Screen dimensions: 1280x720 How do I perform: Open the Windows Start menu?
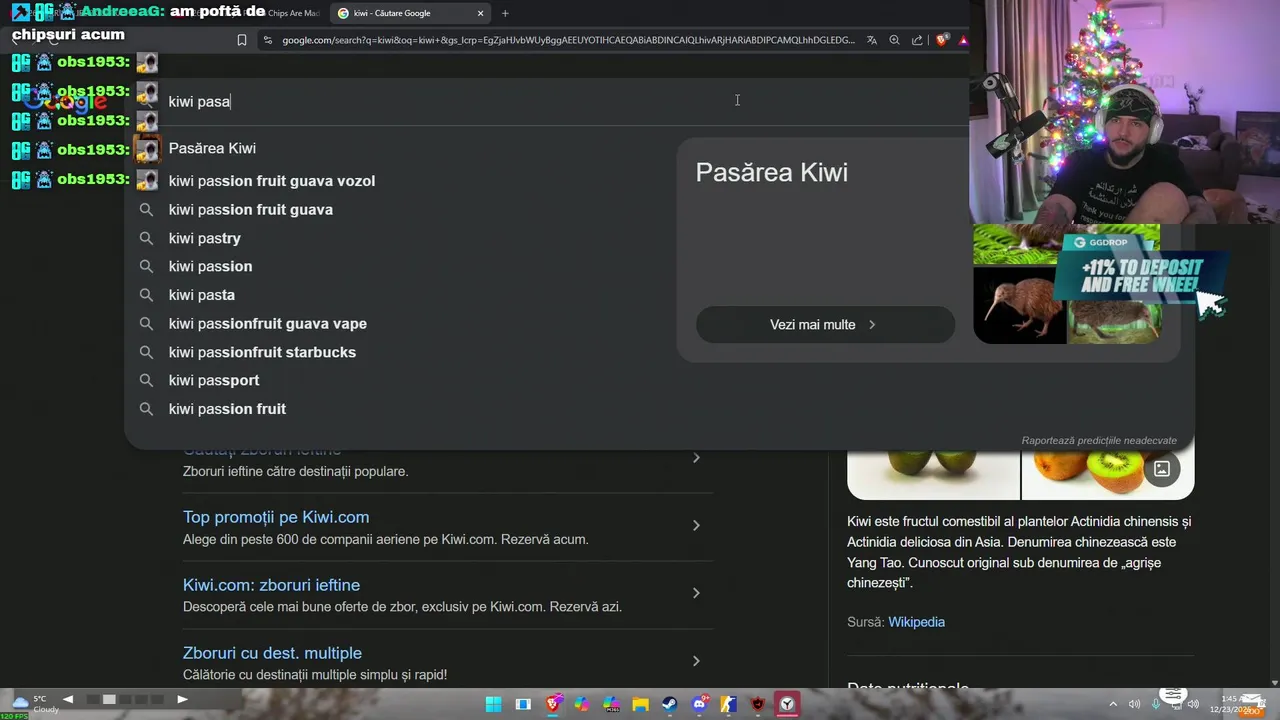(493, 704)
